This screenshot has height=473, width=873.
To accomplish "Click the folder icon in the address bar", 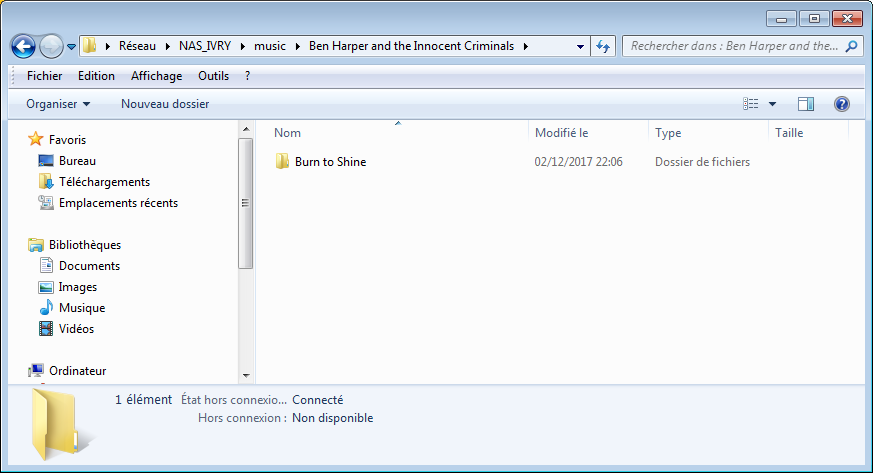I will point(90,46).
